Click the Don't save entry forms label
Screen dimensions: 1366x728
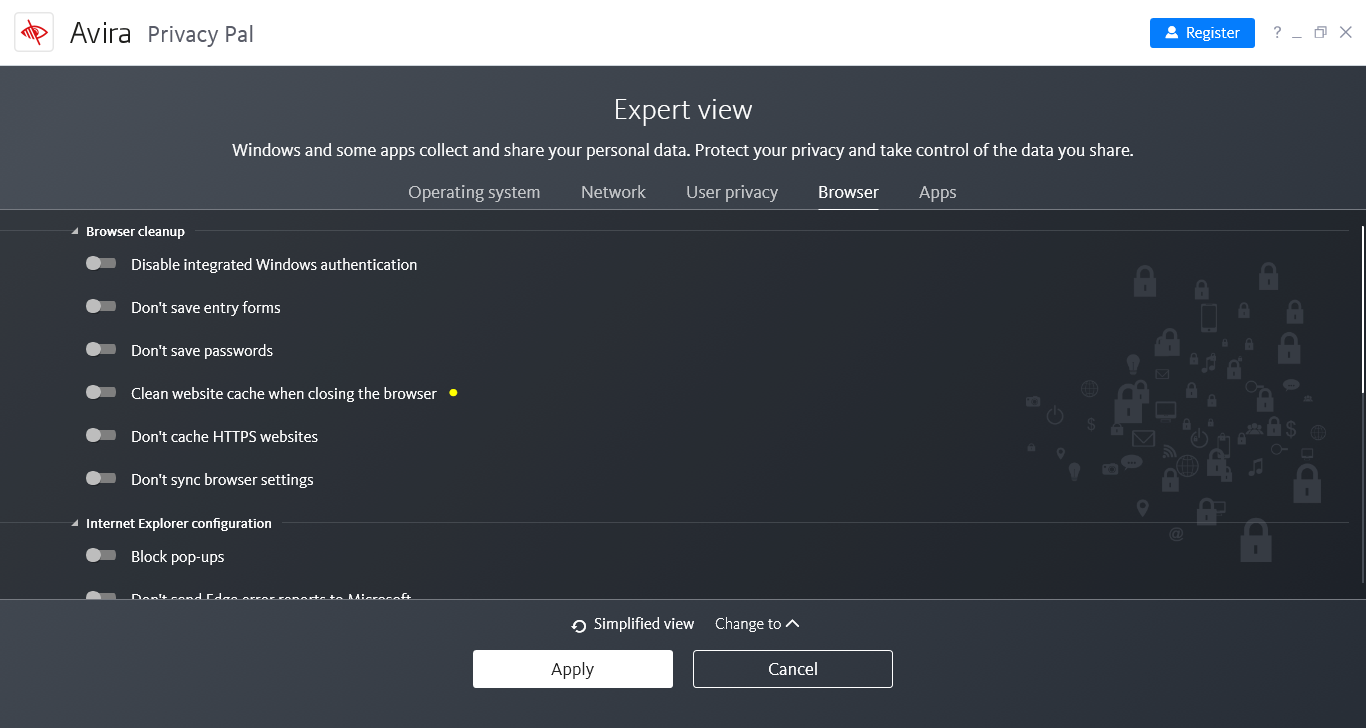(206, 308)
